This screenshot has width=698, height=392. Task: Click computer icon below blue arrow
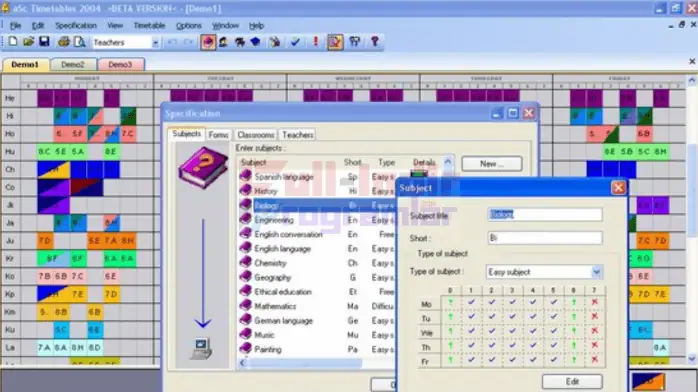click(x=201, y=348)
